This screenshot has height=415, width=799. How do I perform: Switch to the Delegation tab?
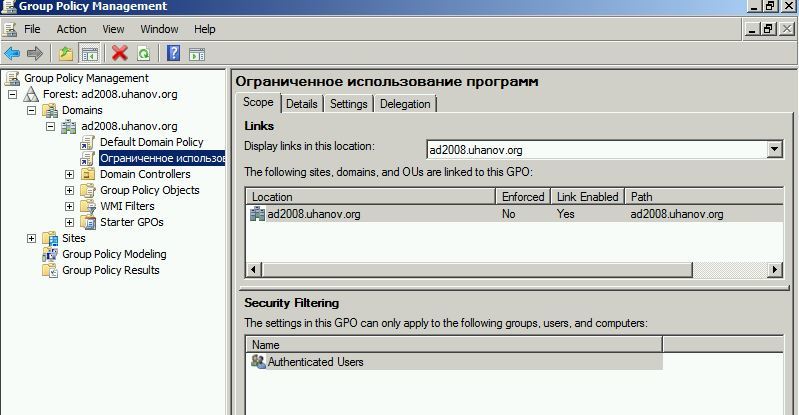405,104
